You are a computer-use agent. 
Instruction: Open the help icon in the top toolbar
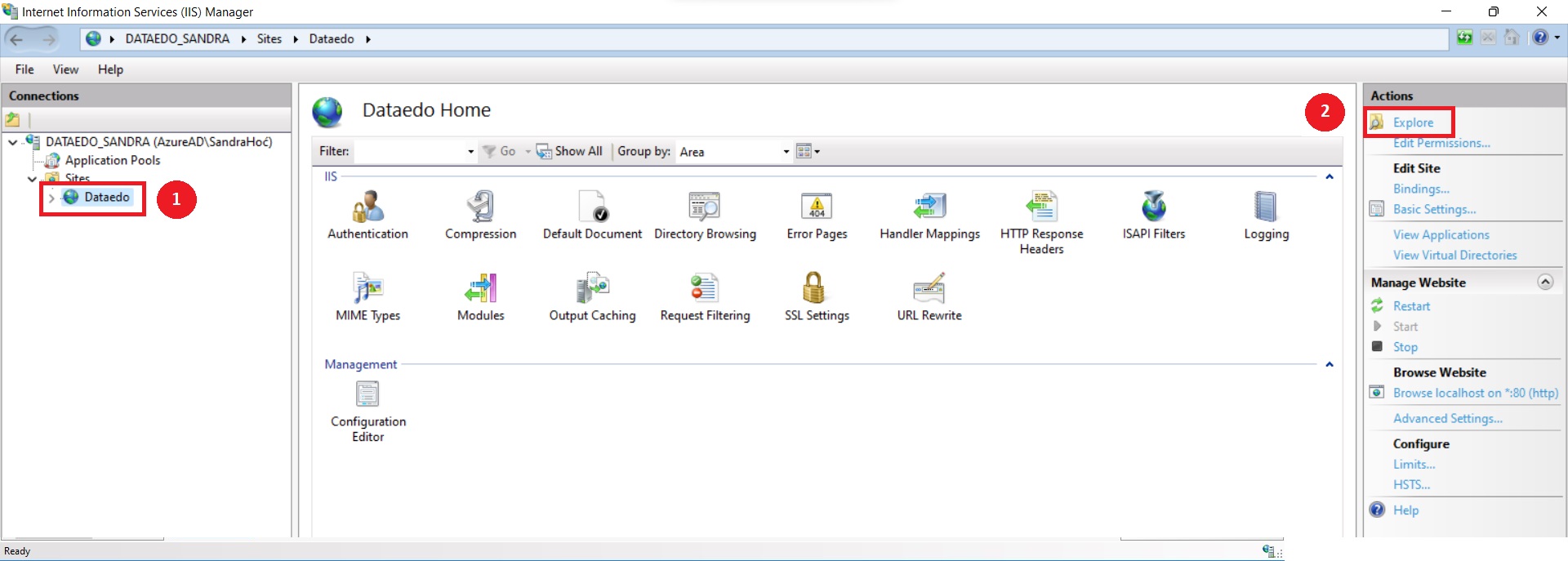pyautogui.click(x=1539, y=38)
